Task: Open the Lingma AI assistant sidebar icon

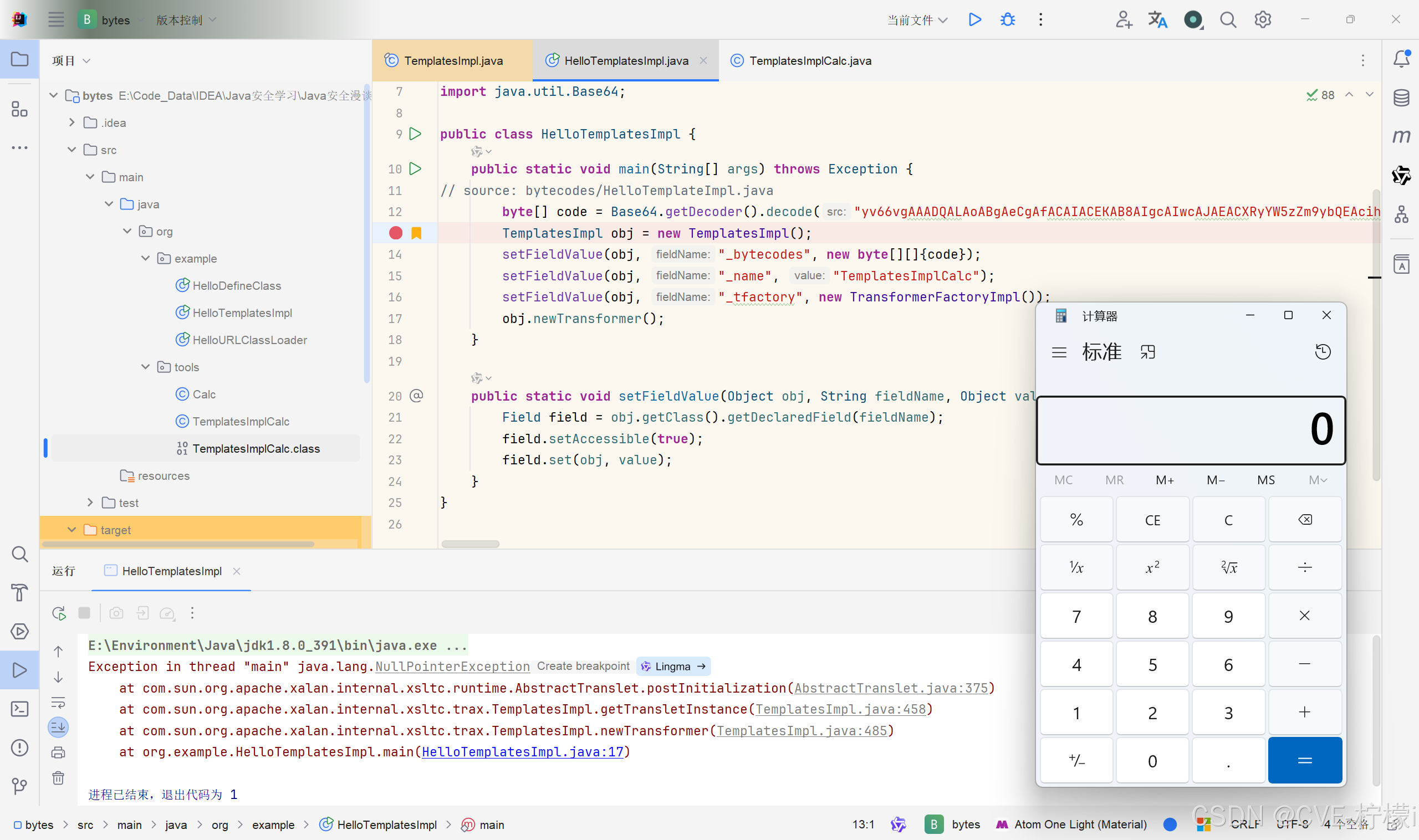Action: [1401, 176]
